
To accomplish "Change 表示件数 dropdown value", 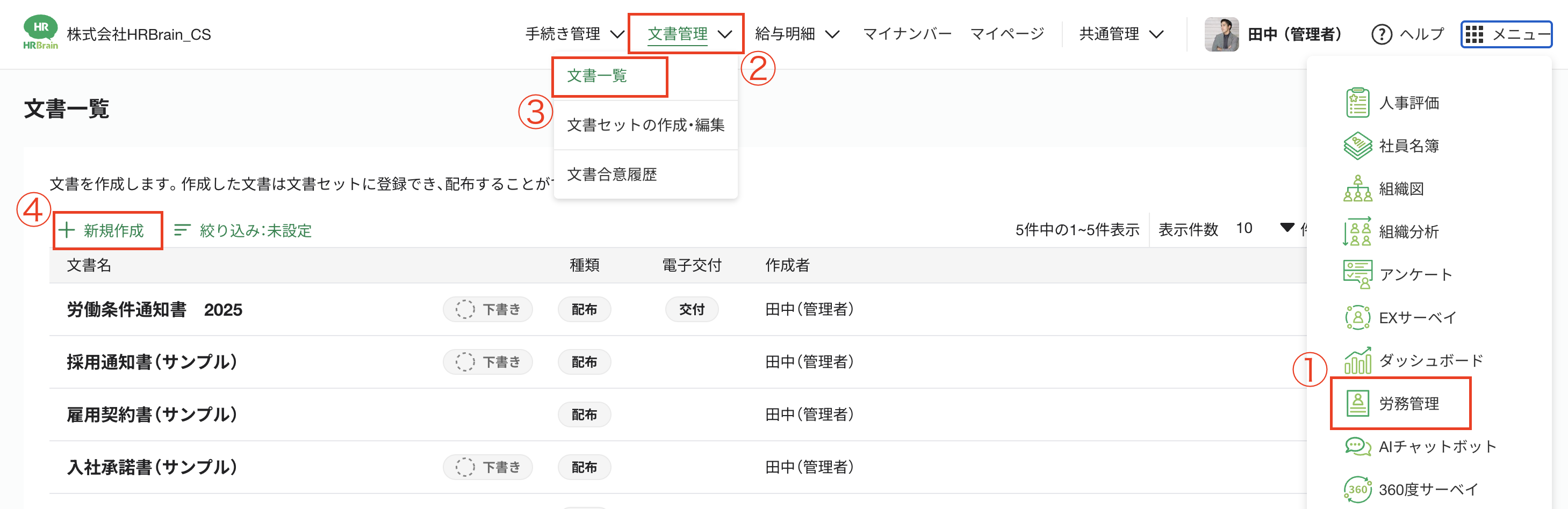I will tap(1263, 229).
